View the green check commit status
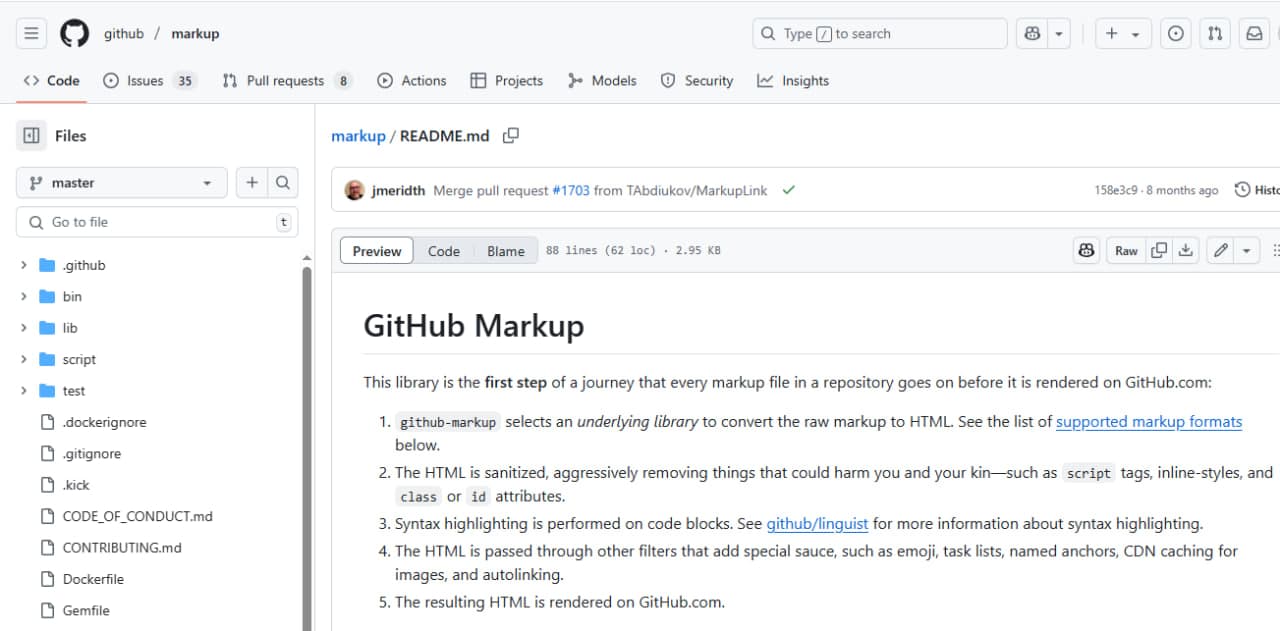The image size is (1280, 631). [x=789, y=190]
